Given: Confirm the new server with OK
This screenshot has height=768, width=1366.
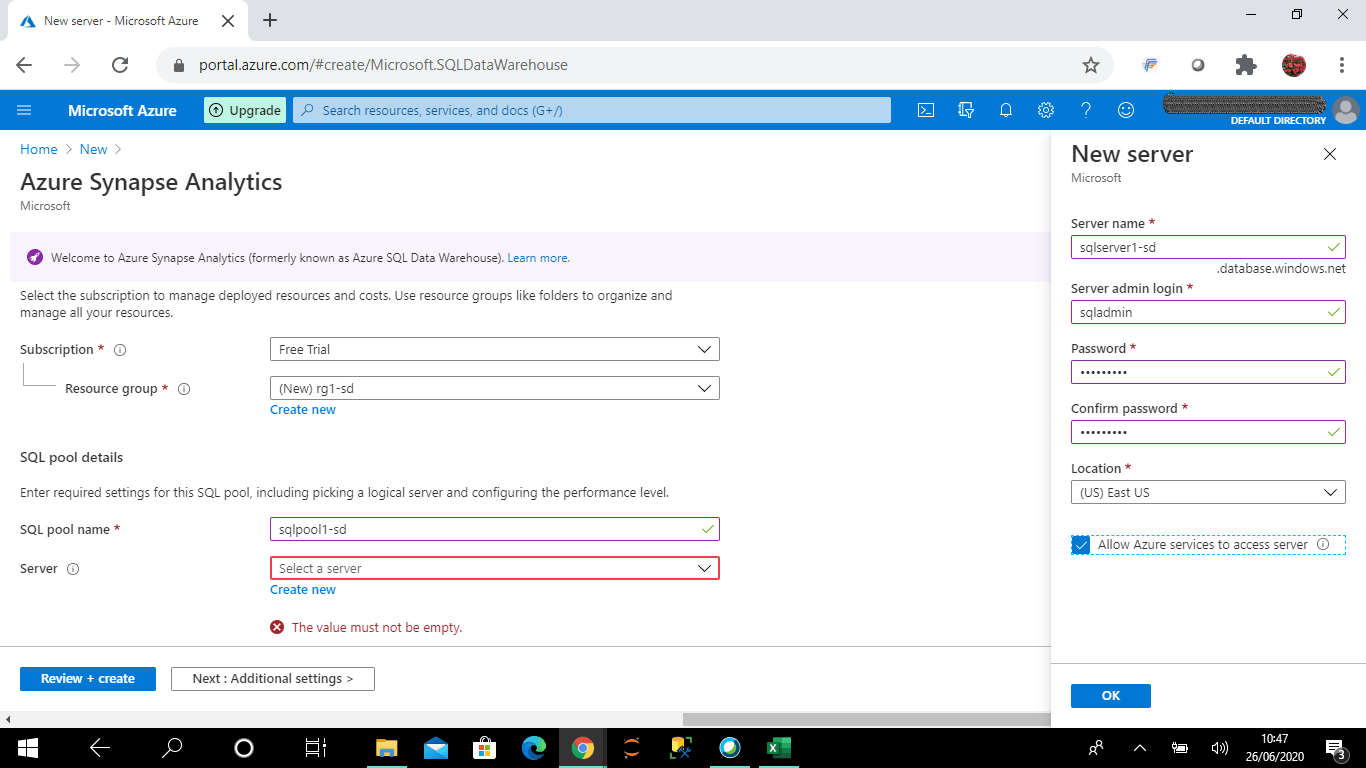Looking at the screenshot, I should coord(1111,696).
